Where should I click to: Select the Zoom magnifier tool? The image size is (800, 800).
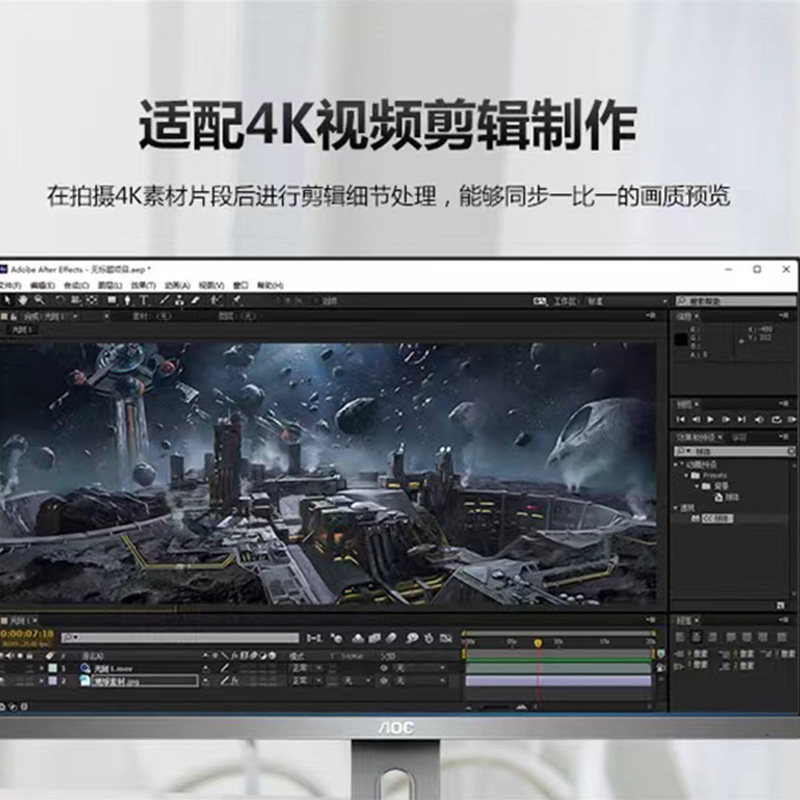pos(40,301)
